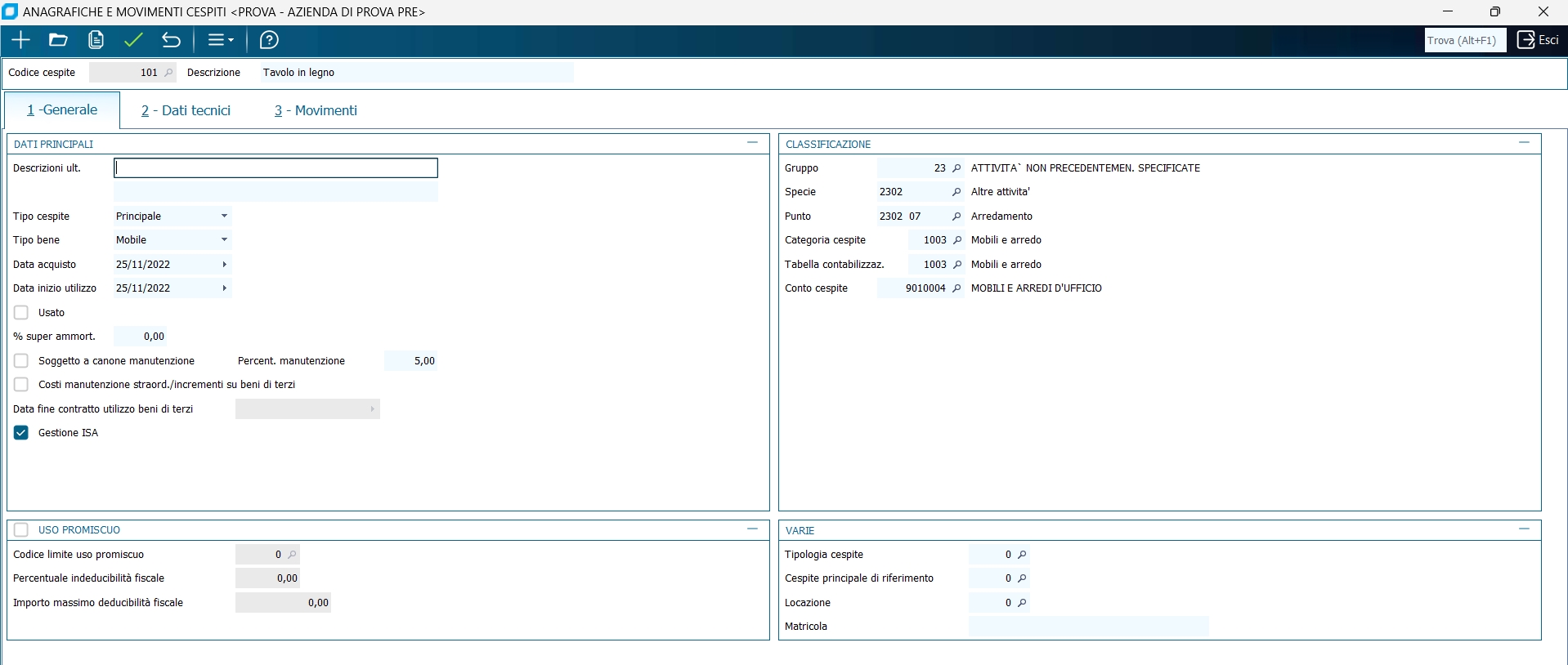Click the New (plus) toolbar icon

[x=21, y=40]
